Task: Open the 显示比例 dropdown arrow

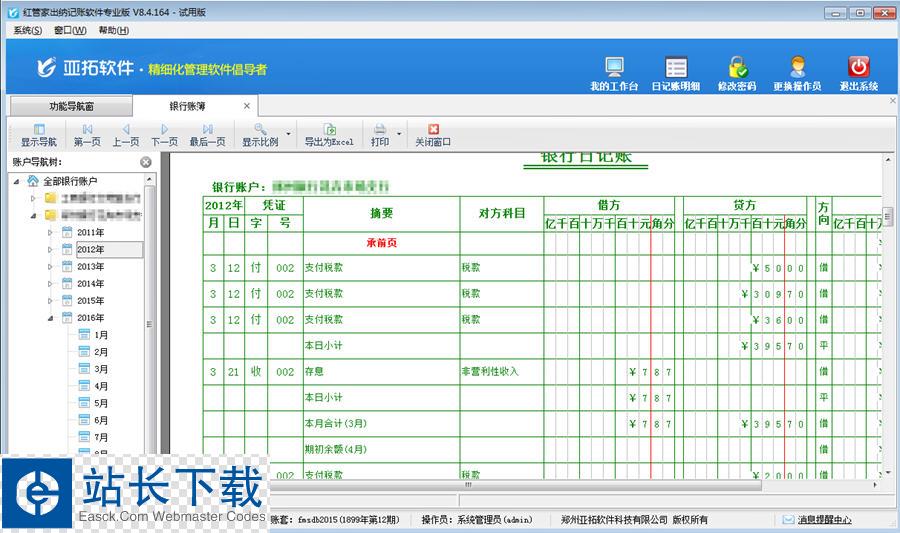Action: pos(289,135)
